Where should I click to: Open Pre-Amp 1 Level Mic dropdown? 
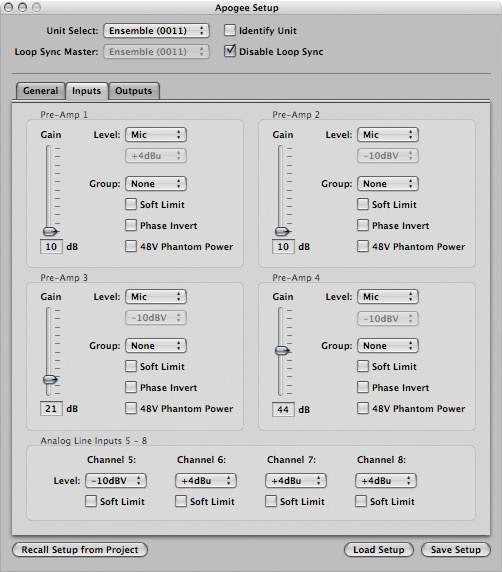tap(156, 135)
